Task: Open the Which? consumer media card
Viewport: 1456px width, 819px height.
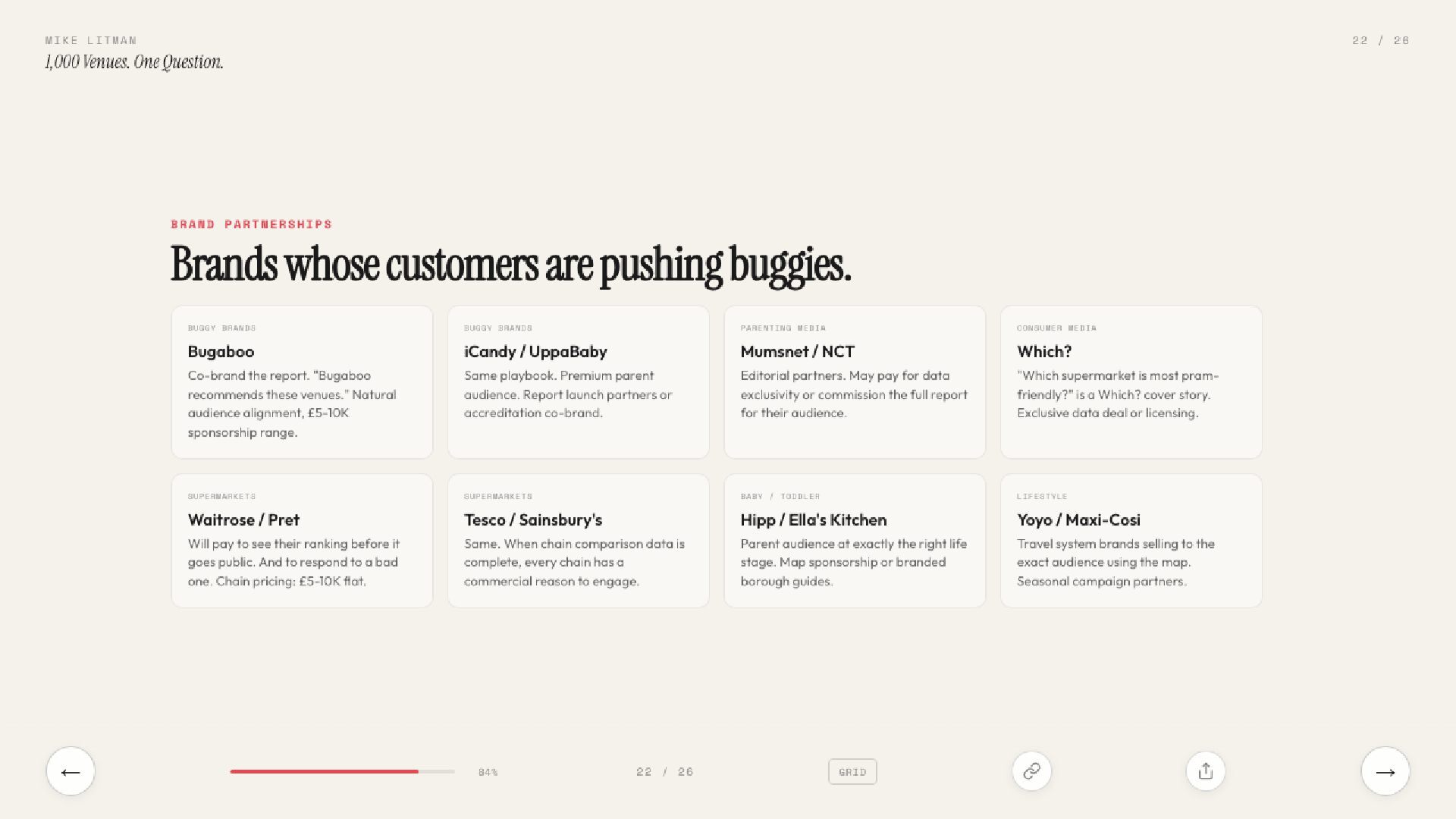Action: pyautogui.click(x=1131, y=382)
